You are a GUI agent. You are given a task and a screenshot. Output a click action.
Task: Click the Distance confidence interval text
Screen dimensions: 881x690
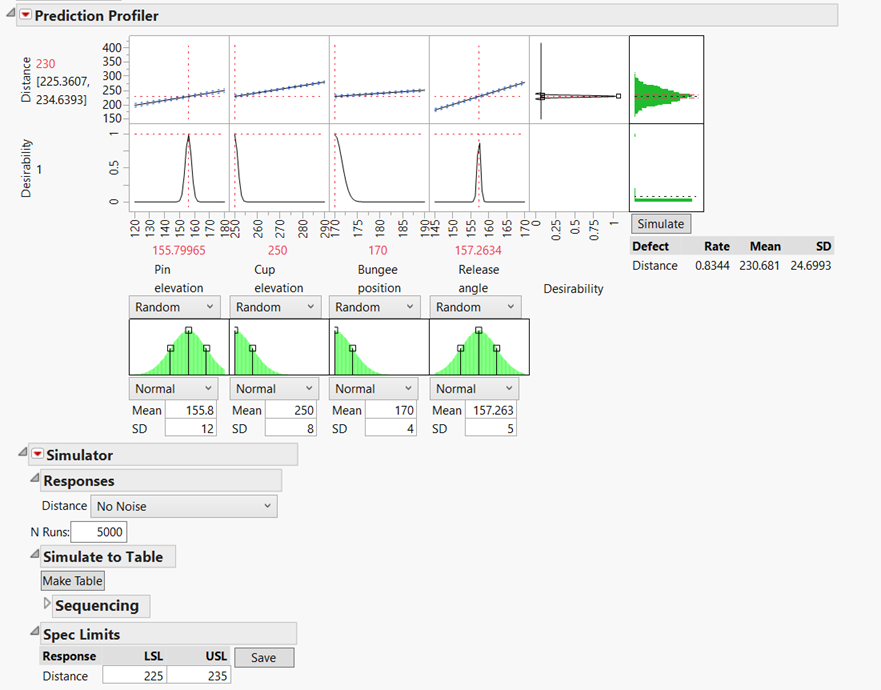62,90
